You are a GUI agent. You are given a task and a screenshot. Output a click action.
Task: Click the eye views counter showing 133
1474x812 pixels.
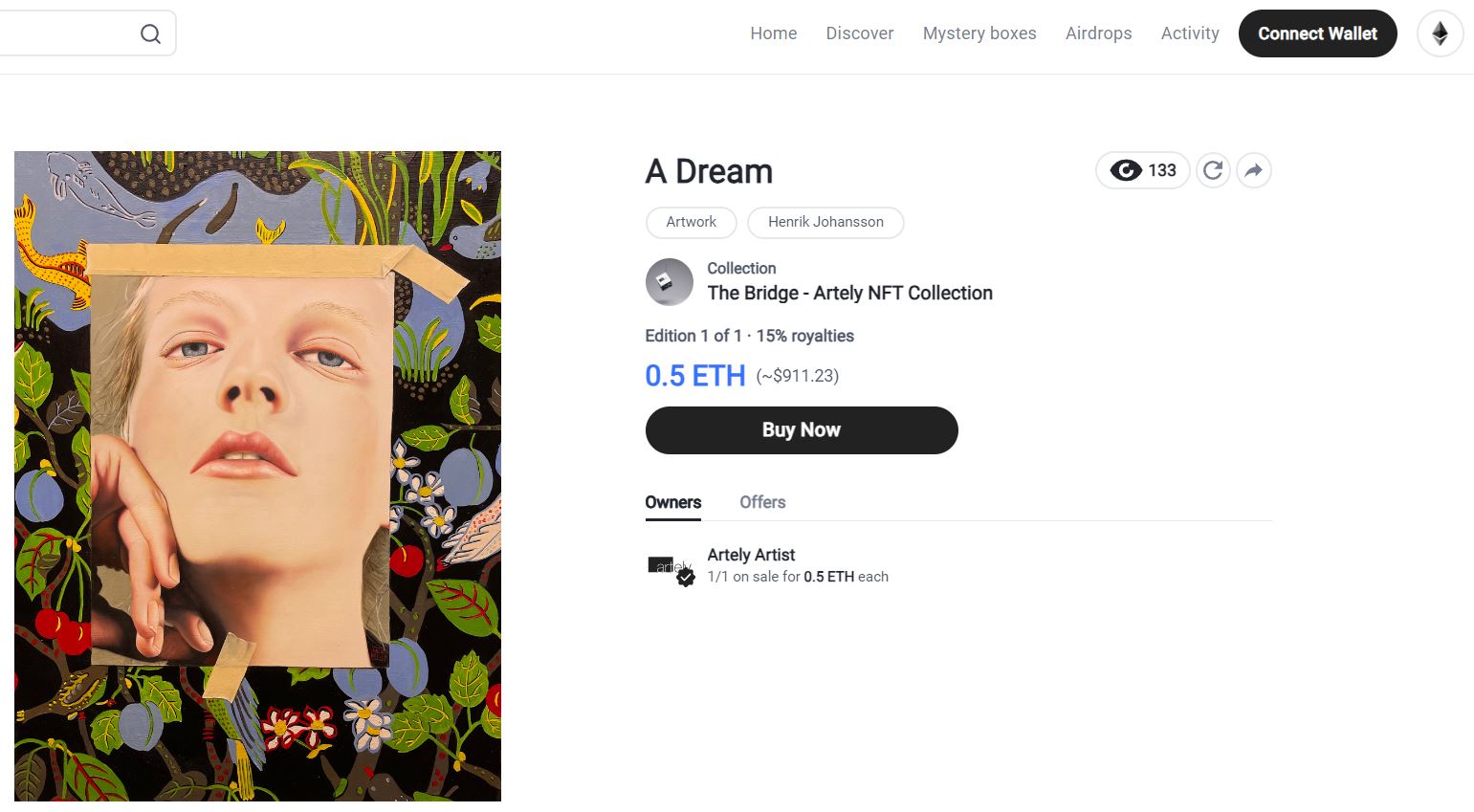click(x=1142, y=170)
